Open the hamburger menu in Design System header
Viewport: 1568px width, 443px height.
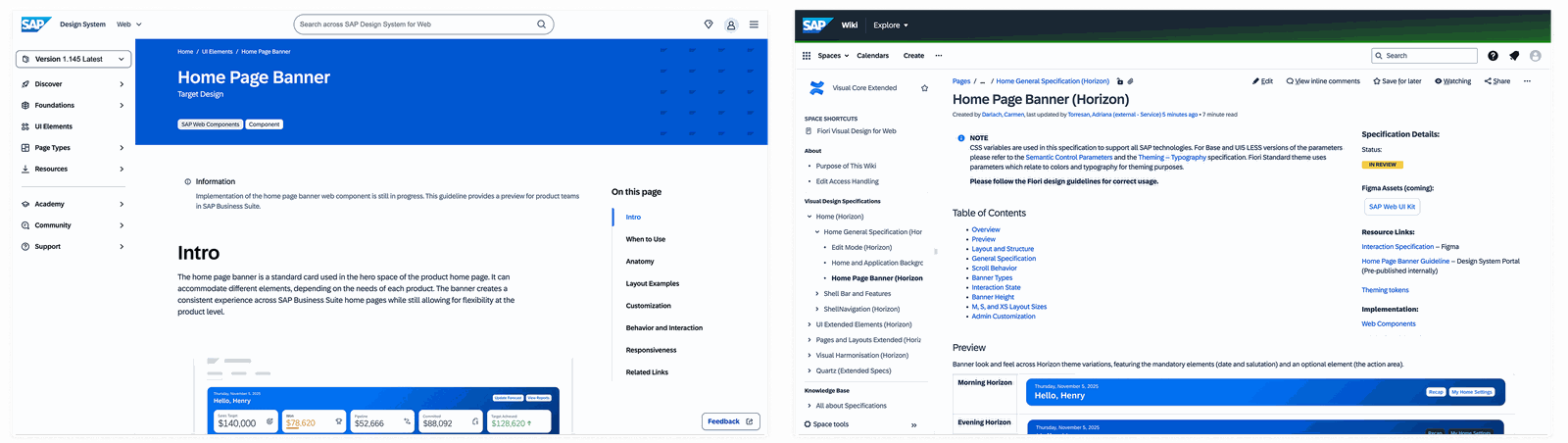(x=754, y=25)
